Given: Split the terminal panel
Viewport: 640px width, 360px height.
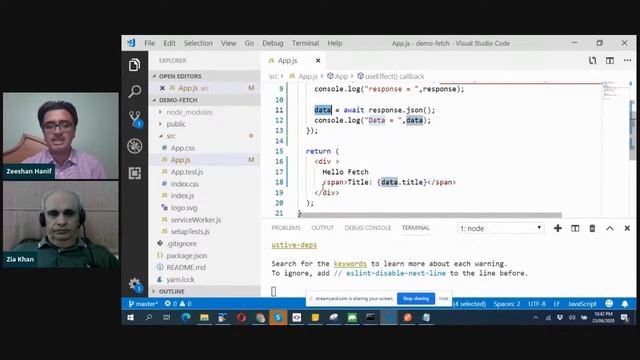Looking at the screenshot, I should pyautogui.click(x=575, y=228).
